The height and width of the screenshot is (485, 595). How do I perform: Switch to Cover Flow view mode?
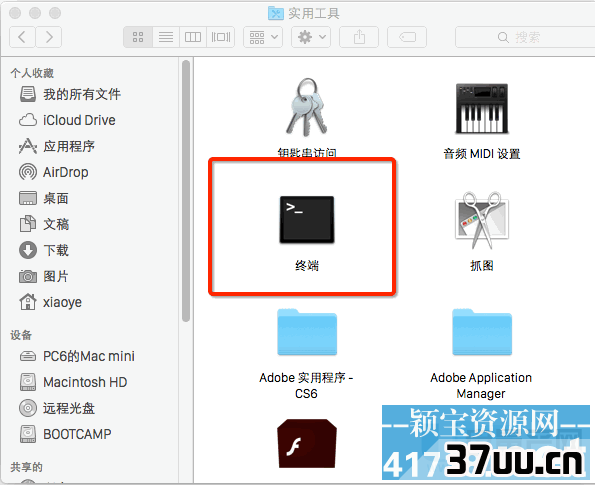(x=221, y=37)
